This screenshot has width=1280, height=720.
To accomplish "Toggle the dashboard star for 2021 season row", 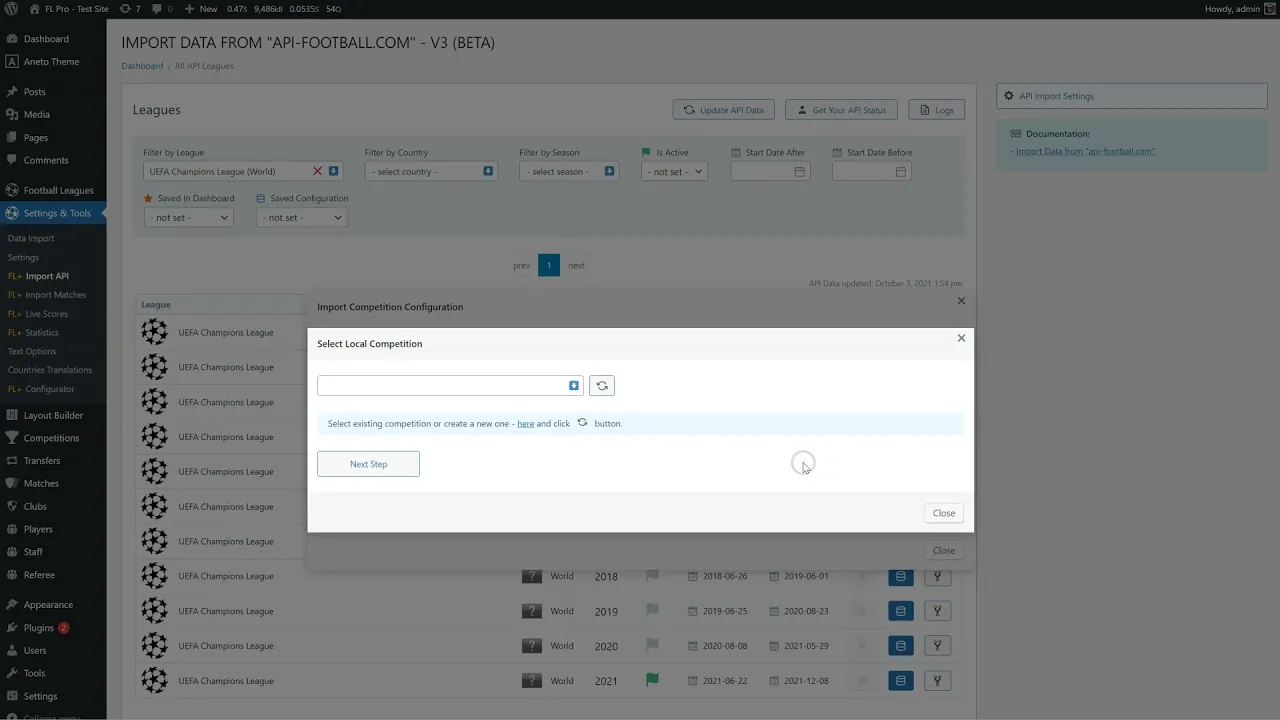I will pos(861,681).
